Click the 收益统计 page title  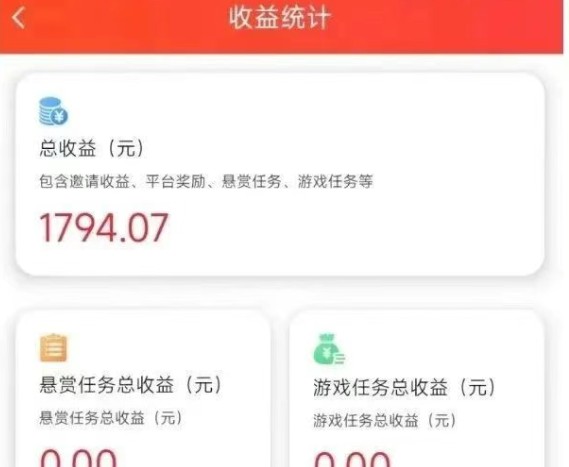(279, 18)
